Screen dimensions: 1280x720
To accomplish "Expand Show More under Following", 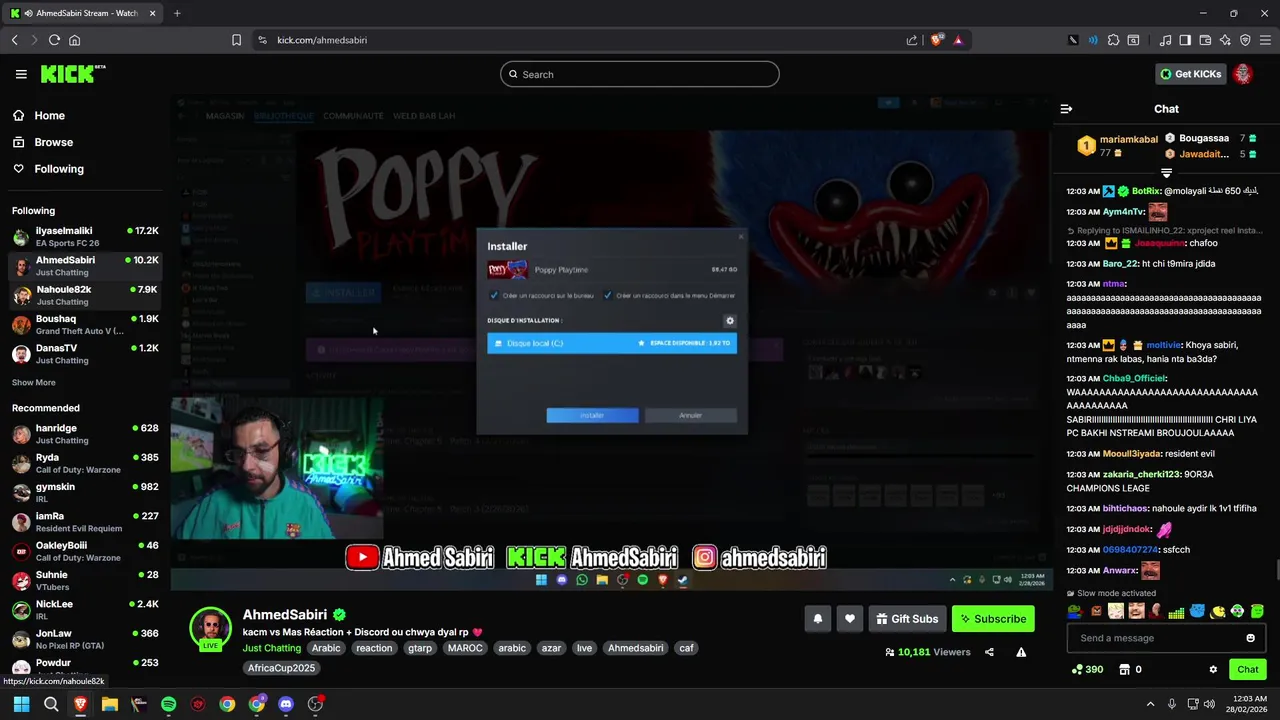I will tap(34, 382).
